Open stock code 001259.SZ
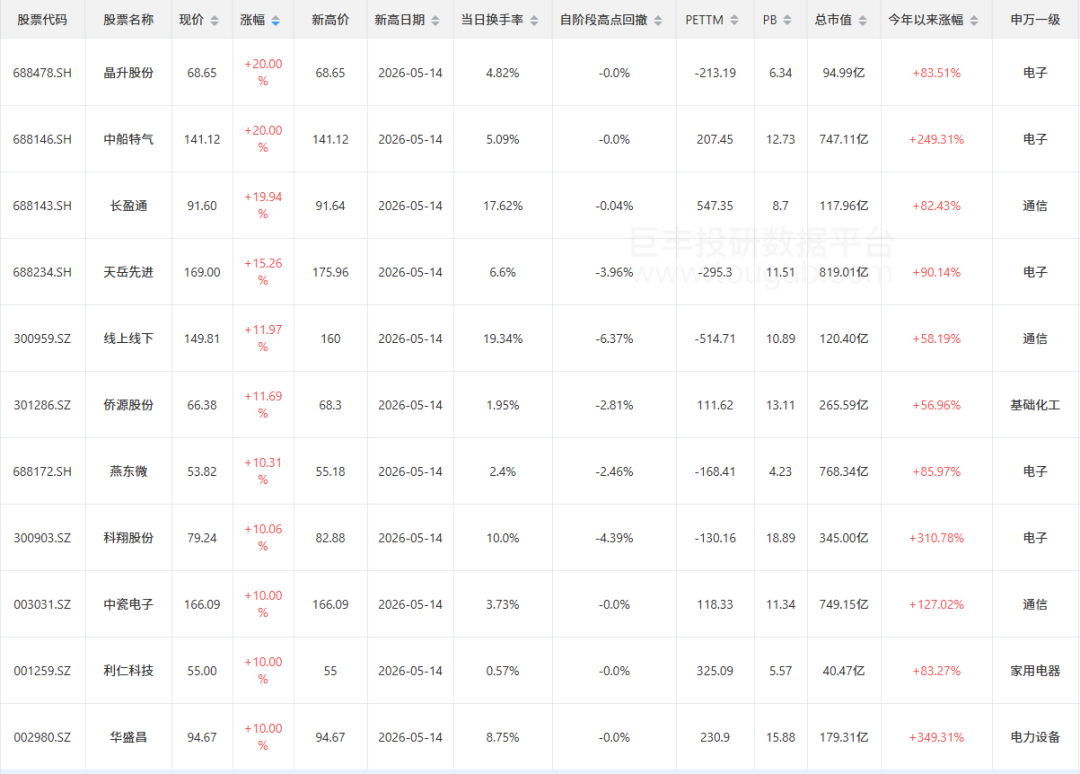Screen dimensions: 1080x774 (x=42, y=671)
